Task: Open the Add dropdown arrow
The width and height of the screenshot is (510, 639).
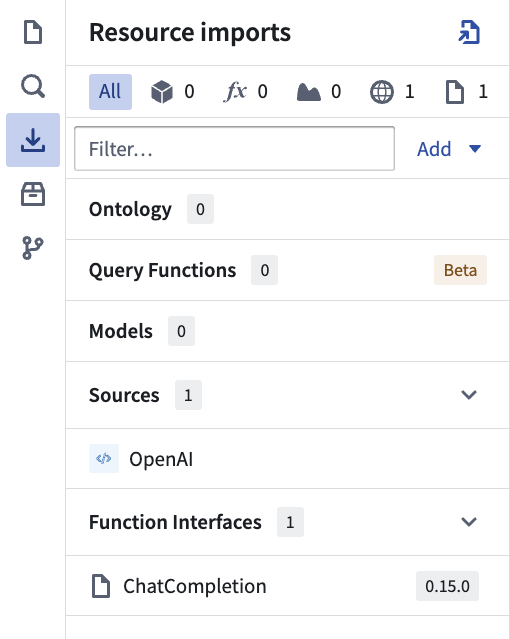Action: (475, 149)
